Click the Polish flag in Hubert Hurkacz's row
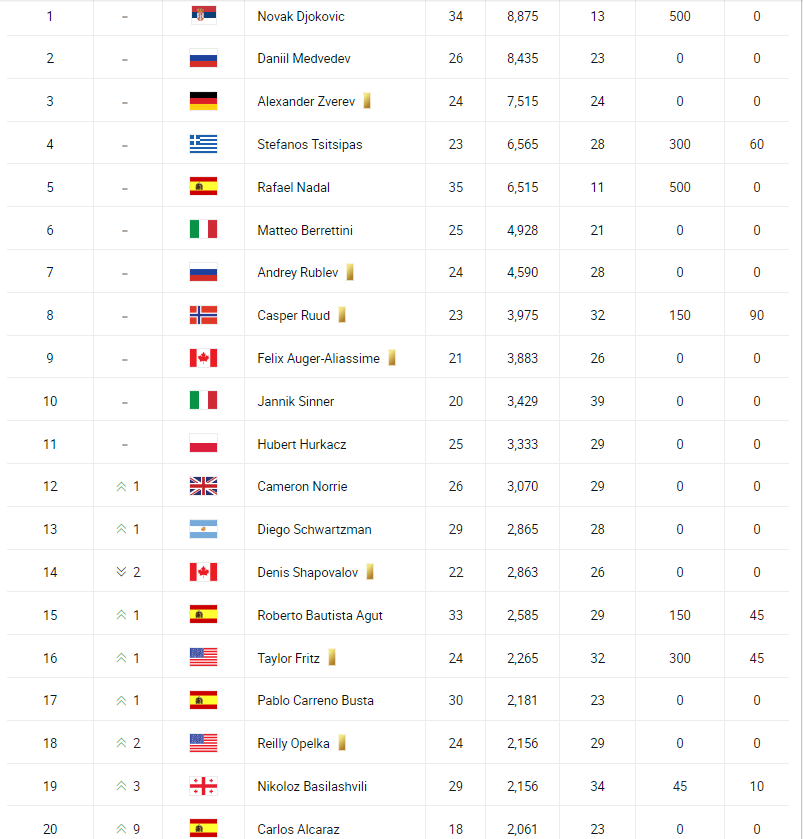Image resolution: width=803 pixels, height=839 pixels. pos(203,444)
